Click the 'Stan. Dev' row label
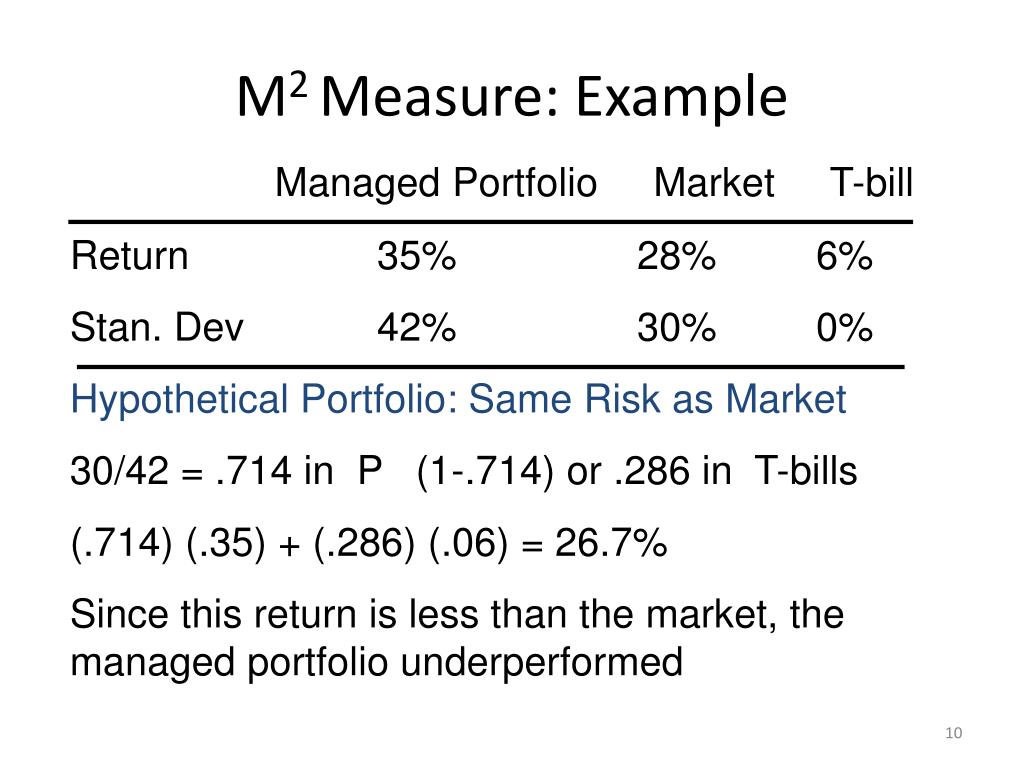Viewport: 1024px width, 768px height. point(156,327)
